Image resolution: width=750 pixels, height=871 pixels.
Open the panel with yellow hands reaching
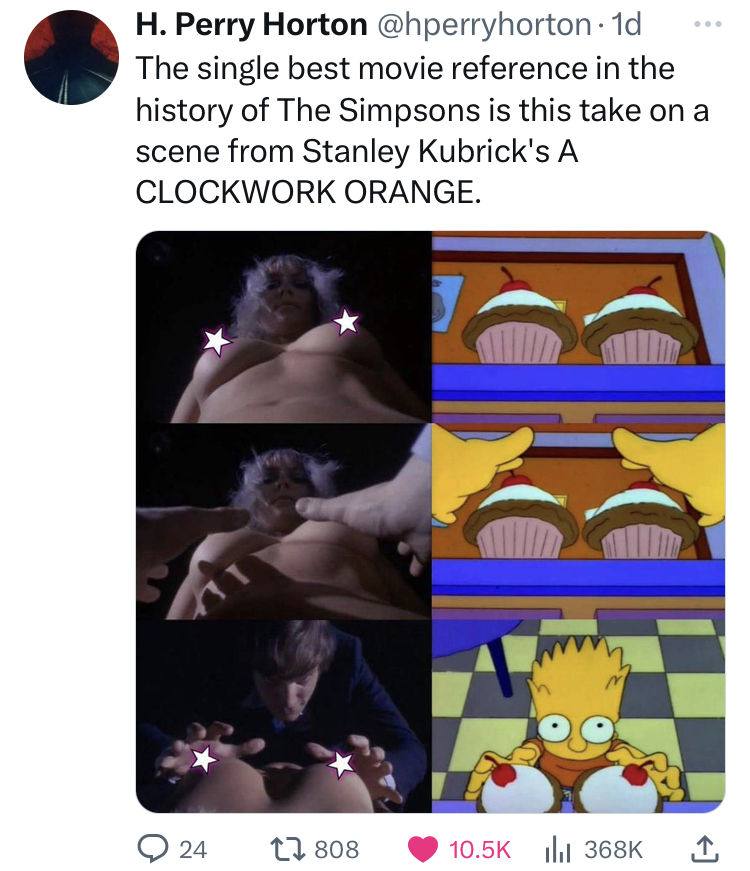(578, 520)
